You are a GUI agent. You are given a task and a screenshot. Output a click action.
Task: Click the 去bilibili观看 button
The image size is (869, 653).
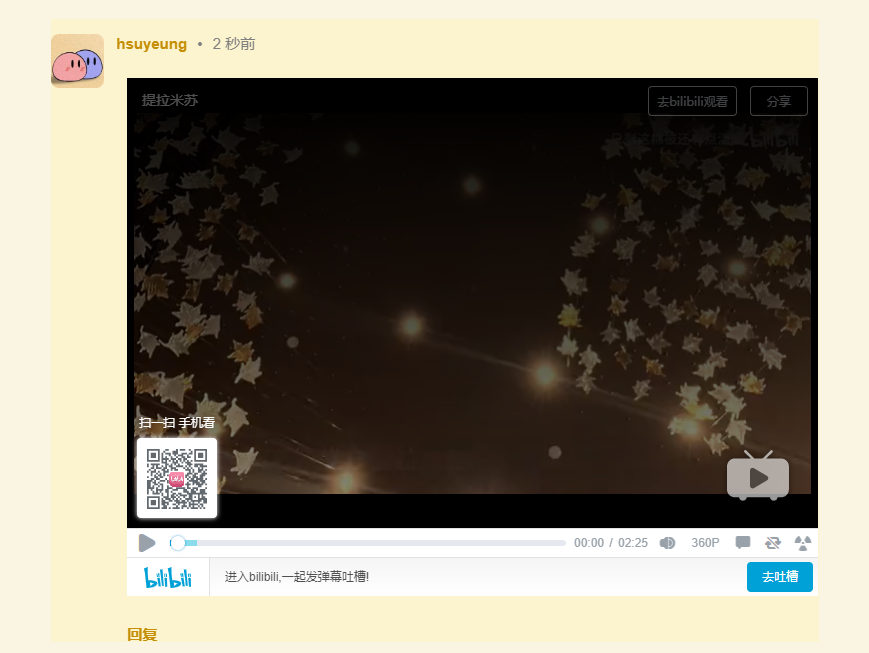pyautogui.click(x=692, y=101)
